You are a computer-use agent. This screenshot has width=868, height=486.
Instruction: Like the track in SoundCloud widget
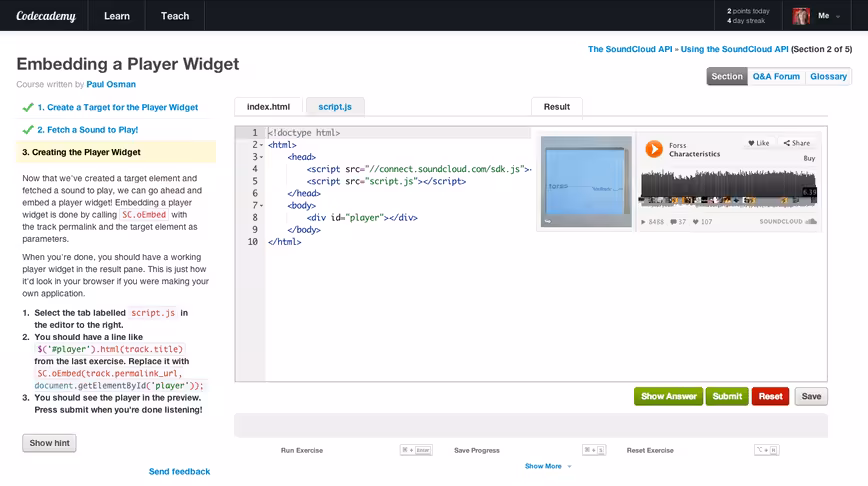pyautogui.click(x=758, y=143)
